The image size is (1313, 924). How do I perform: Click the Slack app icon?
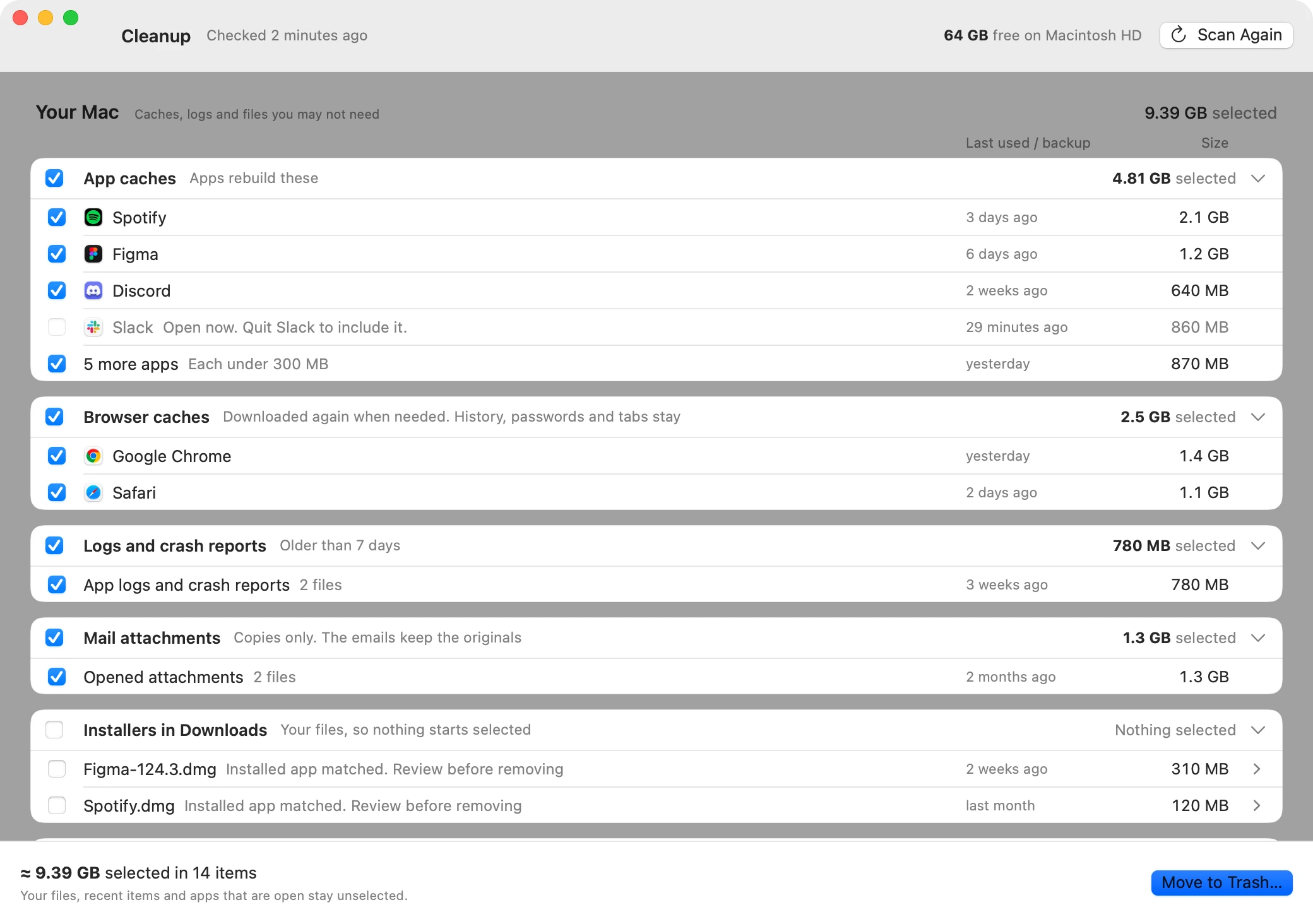(x=93, y=328)
